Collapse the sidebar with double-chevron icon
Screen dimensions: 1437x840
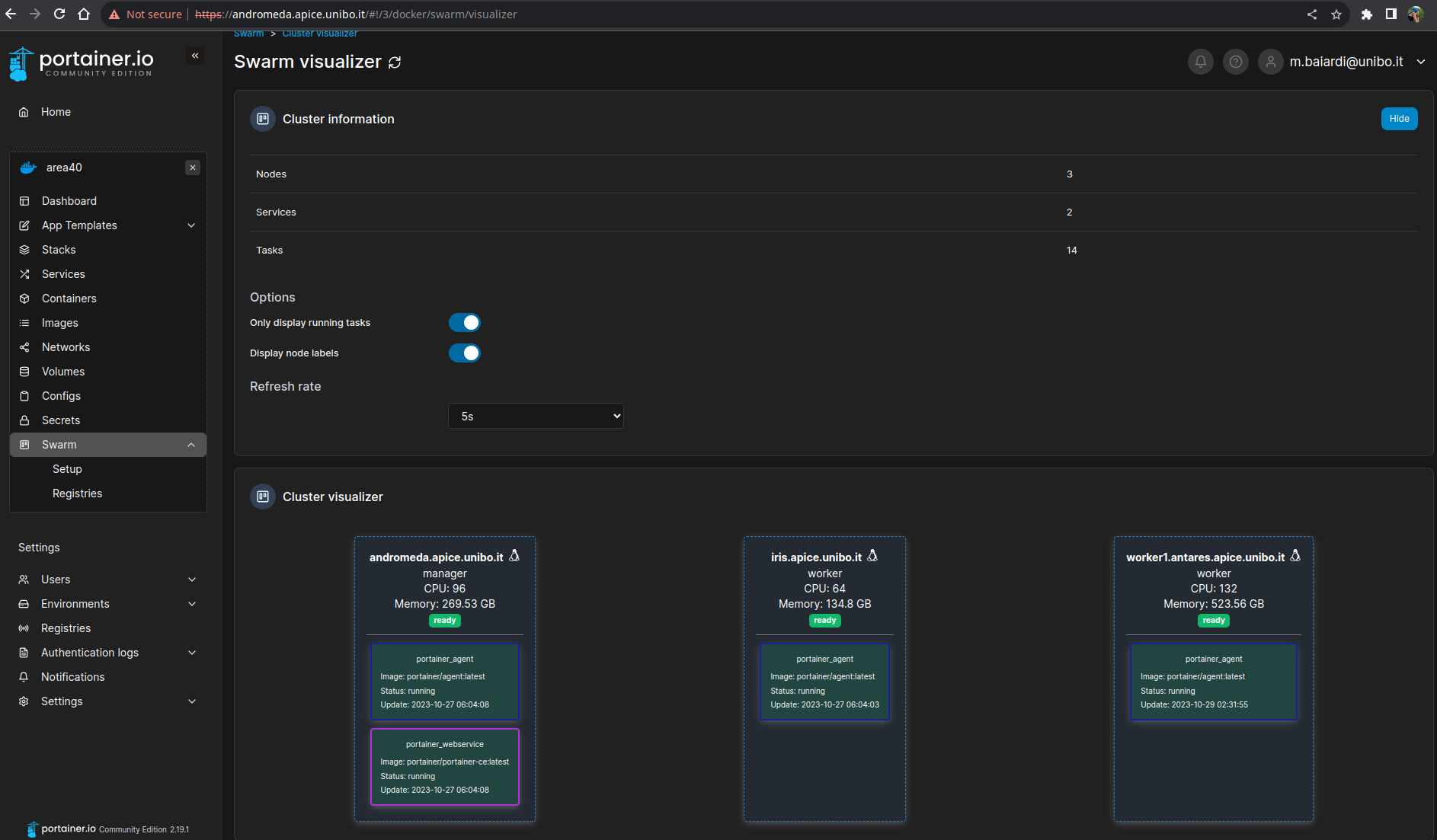[195, 56]
